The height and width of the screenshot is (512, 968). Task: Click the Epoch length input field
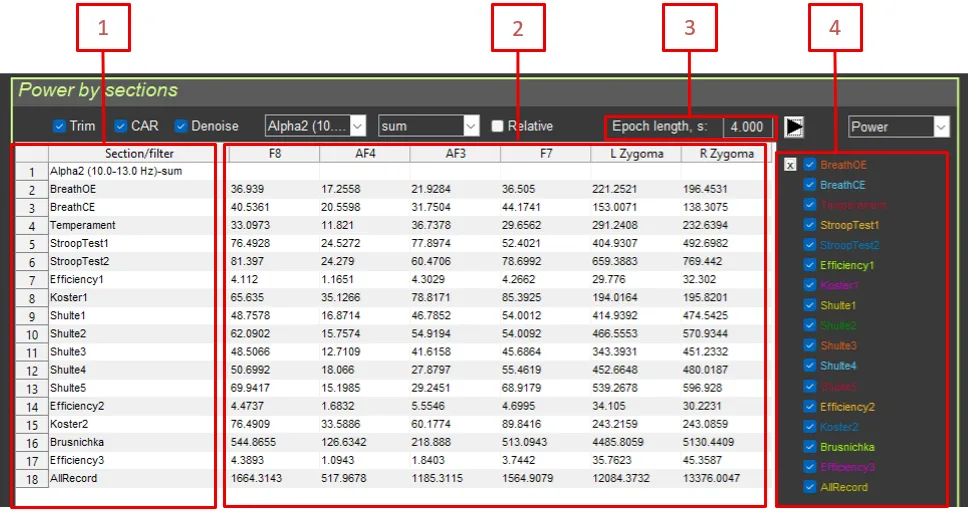[746, 127]
